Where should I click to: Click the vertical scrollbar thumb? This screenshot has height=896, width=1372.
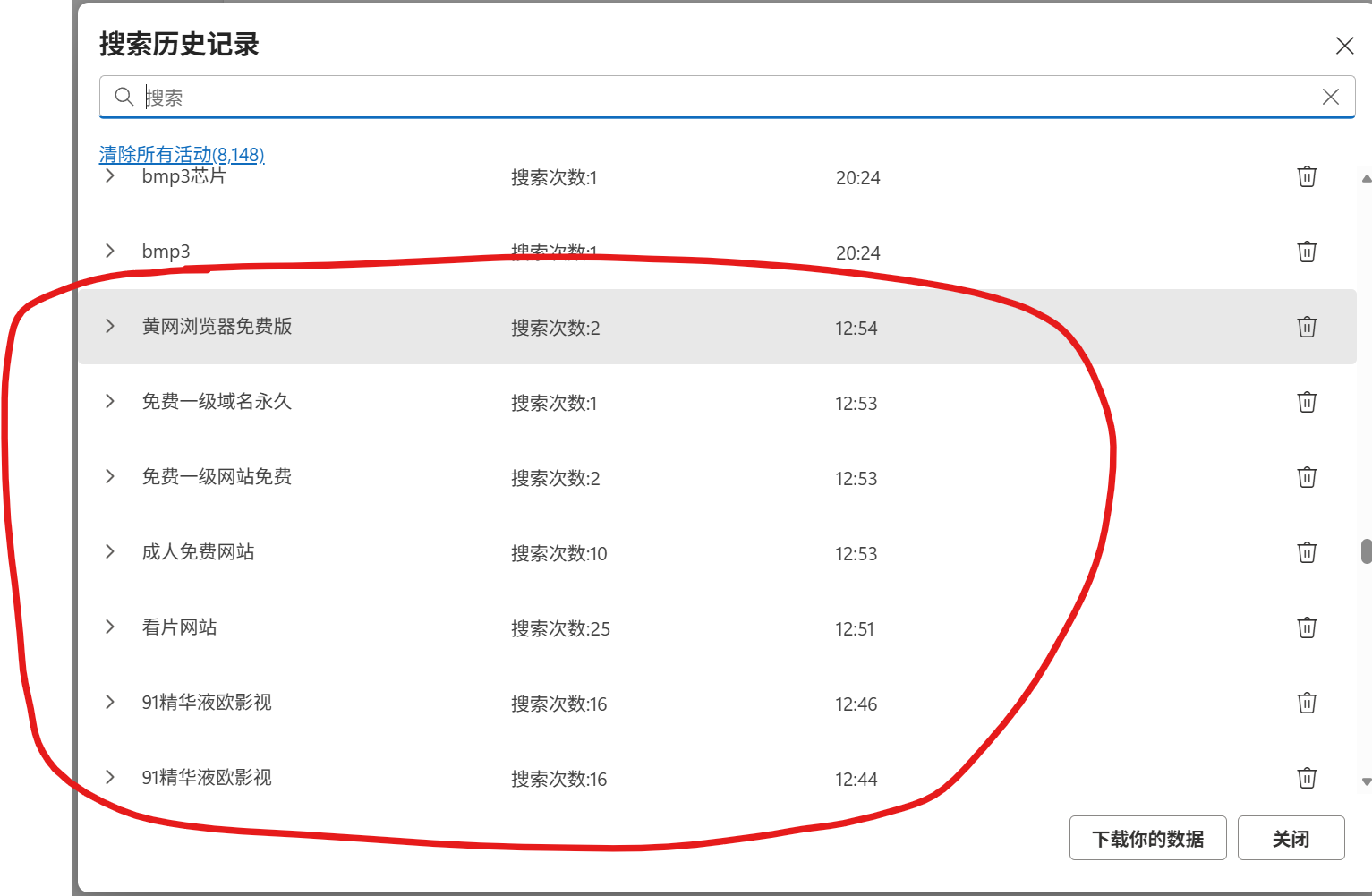coord(1366,551)
